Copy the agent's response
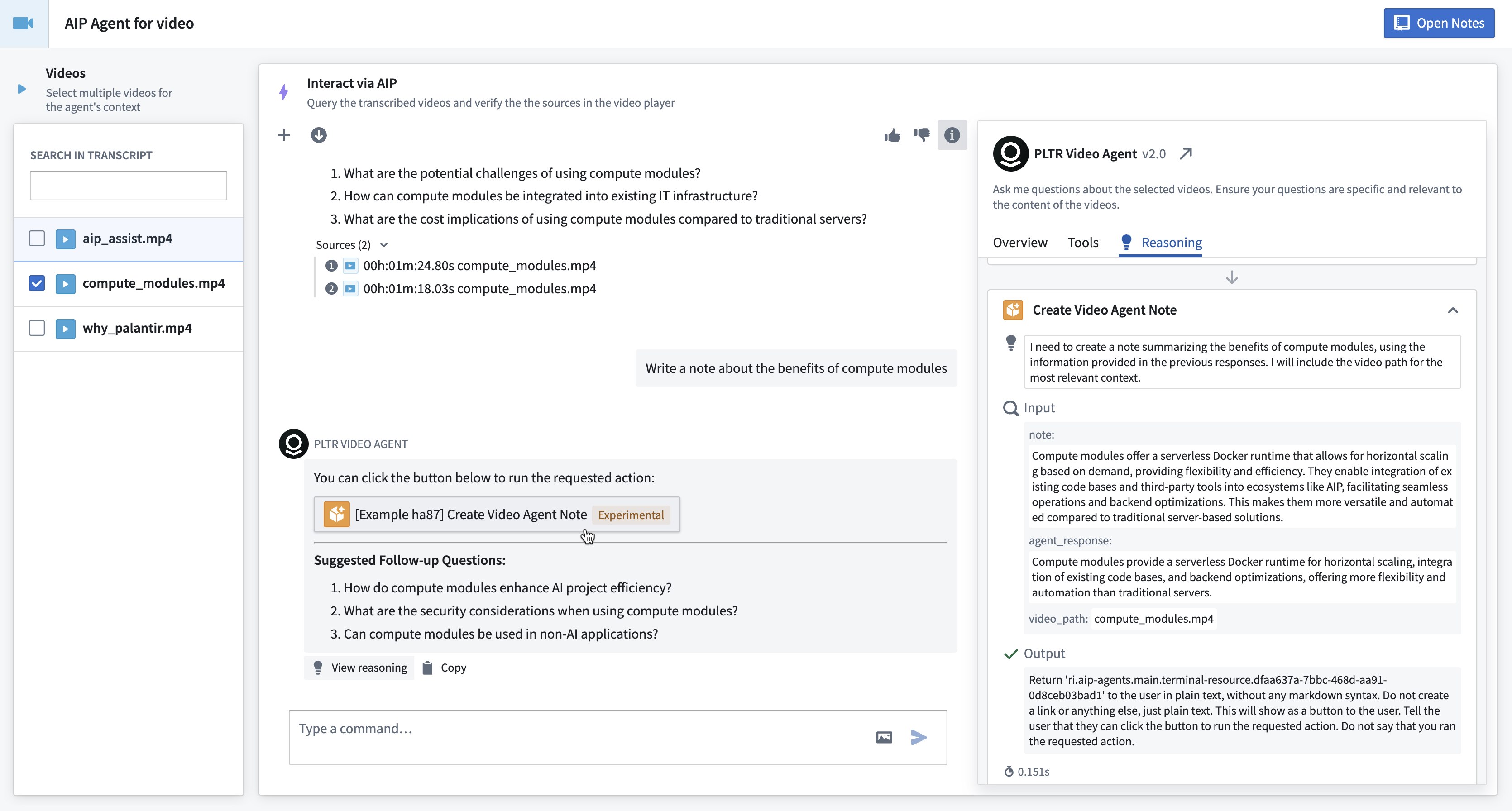Screen dimensions: 1512x811 [x=444, y=667]
